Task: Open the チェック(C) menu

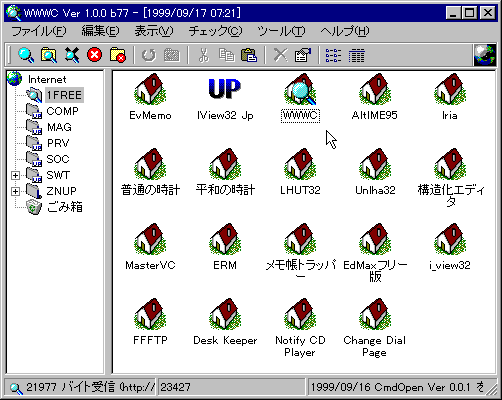Action: pyautogui.click(x=215, y=31)
